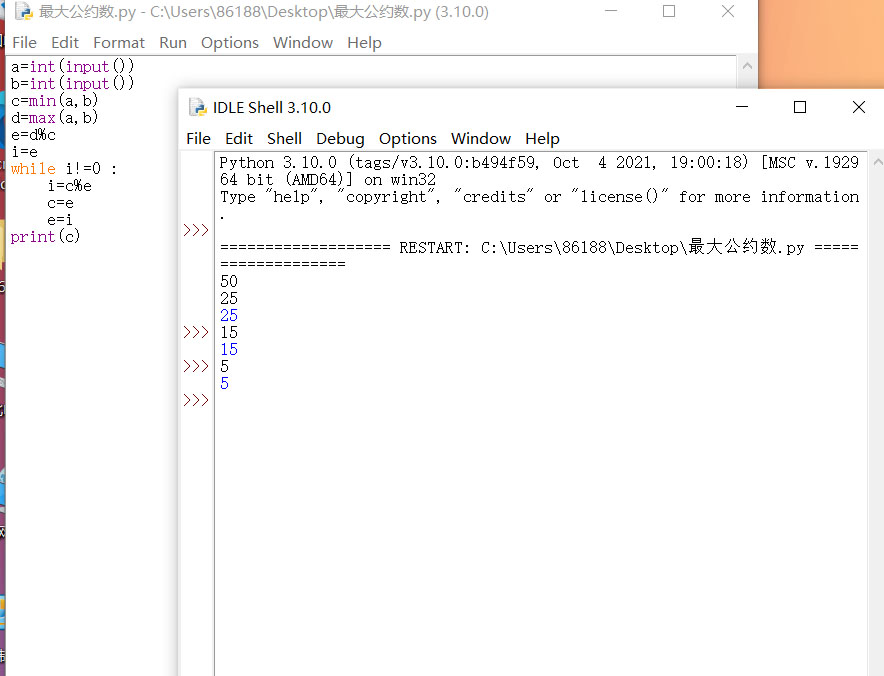884x676 pixels.
Task: Click the 'a=int(input())' code line
Action: tap(73, 67)
